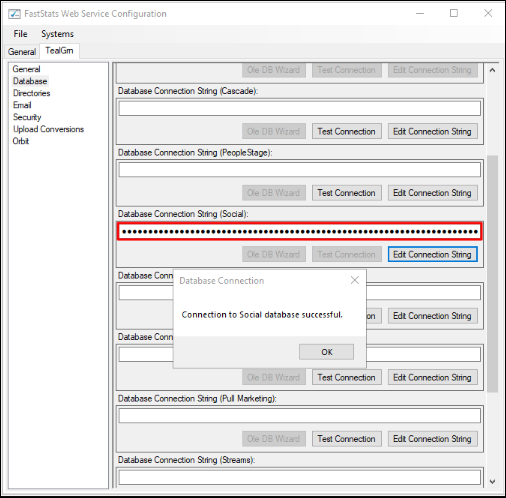
Task: Click the masked Social connection string field
Action: pyautogui.click(x=300, y=231)
